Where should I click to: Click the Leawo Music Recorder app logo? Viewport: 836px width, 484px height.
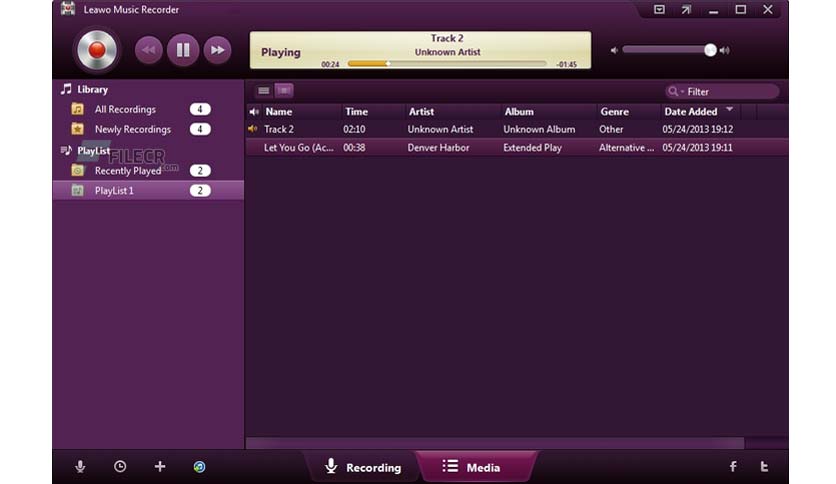pyautogui.click(x=68, y=9)
